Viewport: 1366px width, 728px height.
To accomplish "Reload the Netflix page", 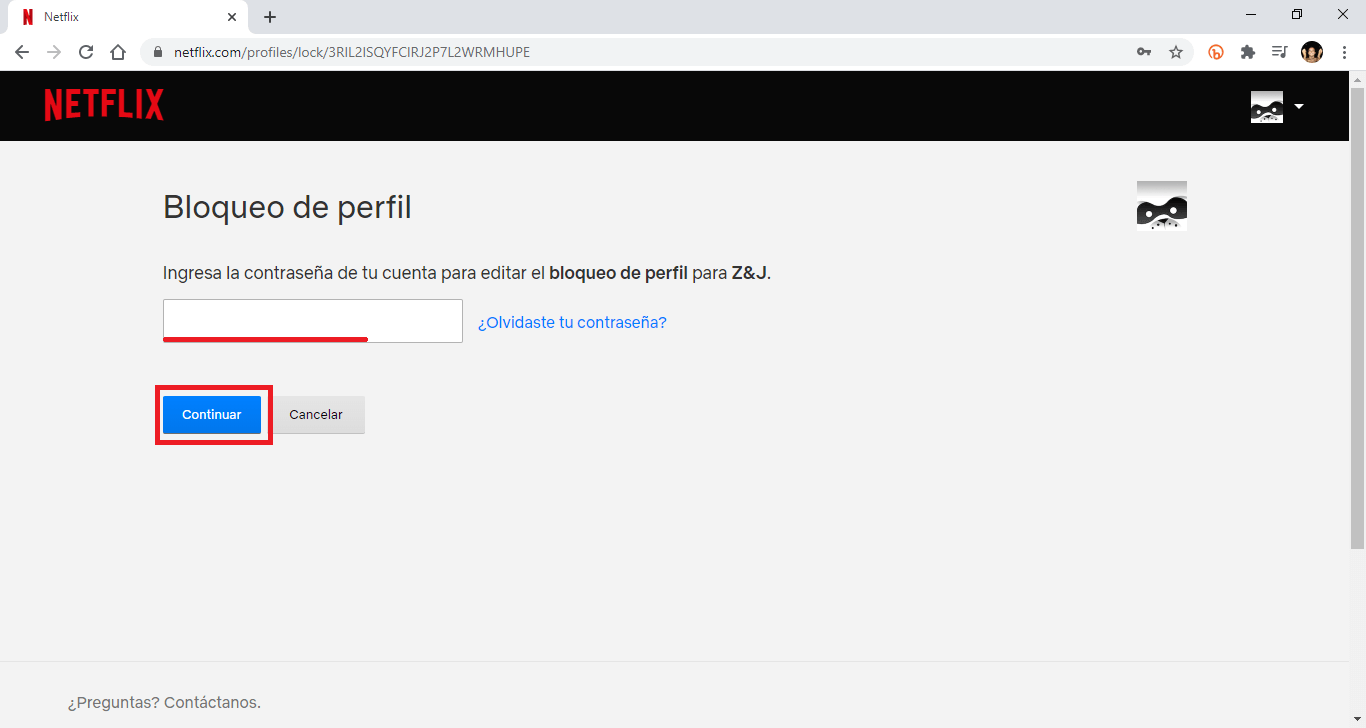I will 86,52.
